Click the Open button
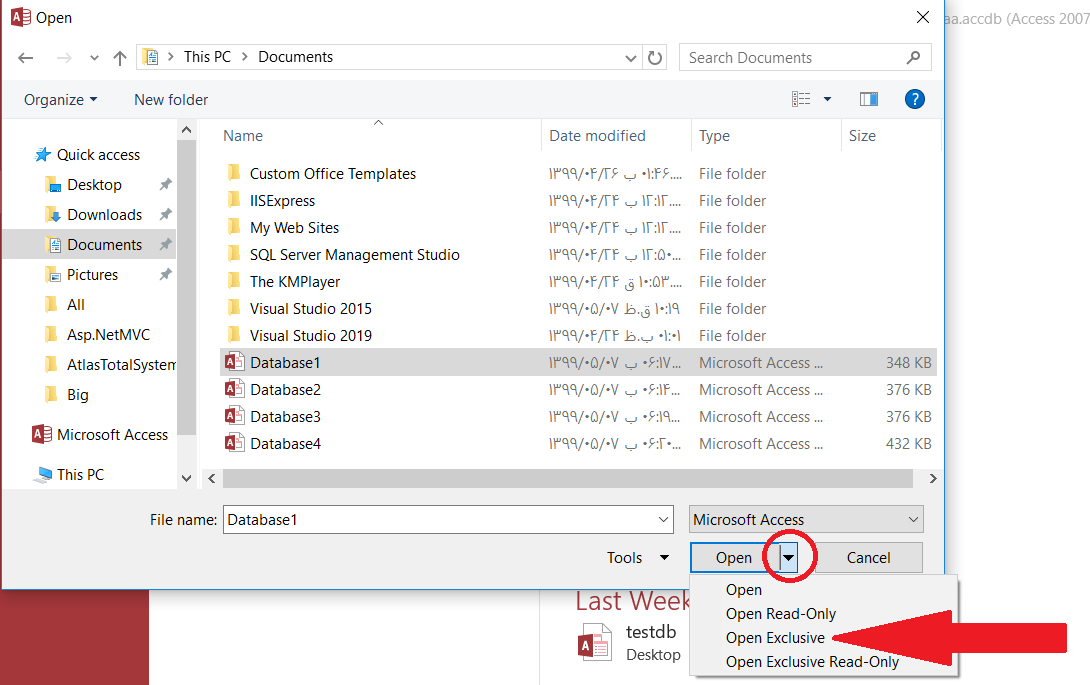 click(734, 558)
